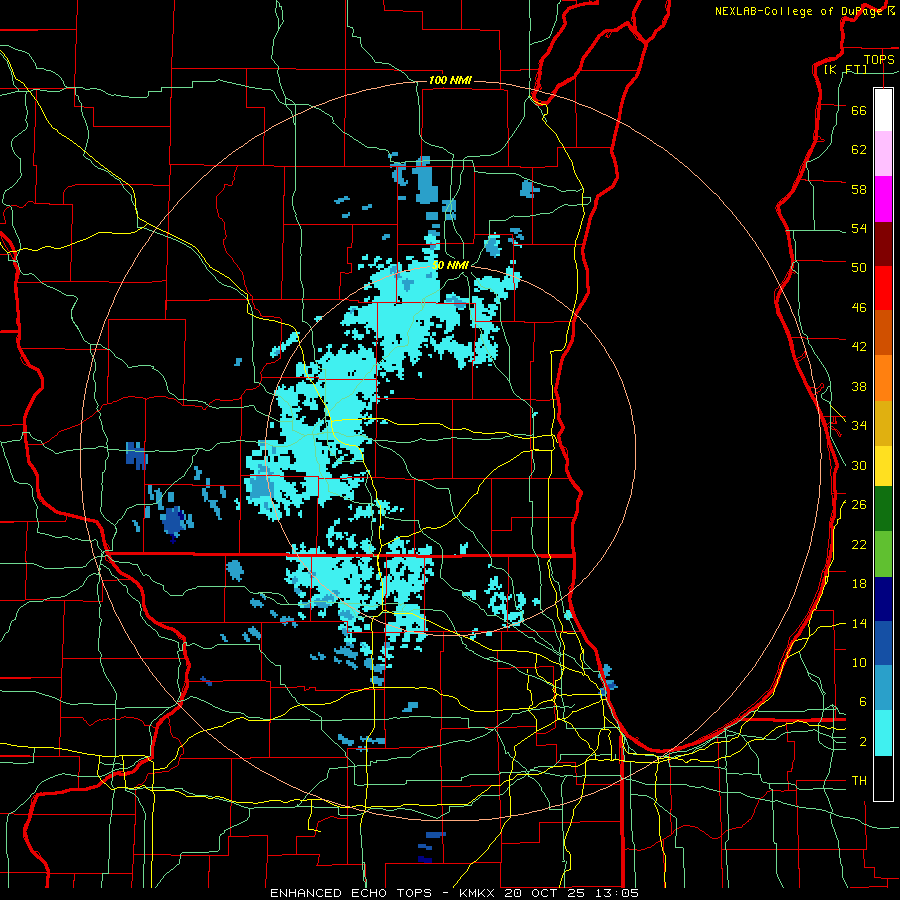Click the legend value 18
Screen dimensions: 900x900
point(859,584)
